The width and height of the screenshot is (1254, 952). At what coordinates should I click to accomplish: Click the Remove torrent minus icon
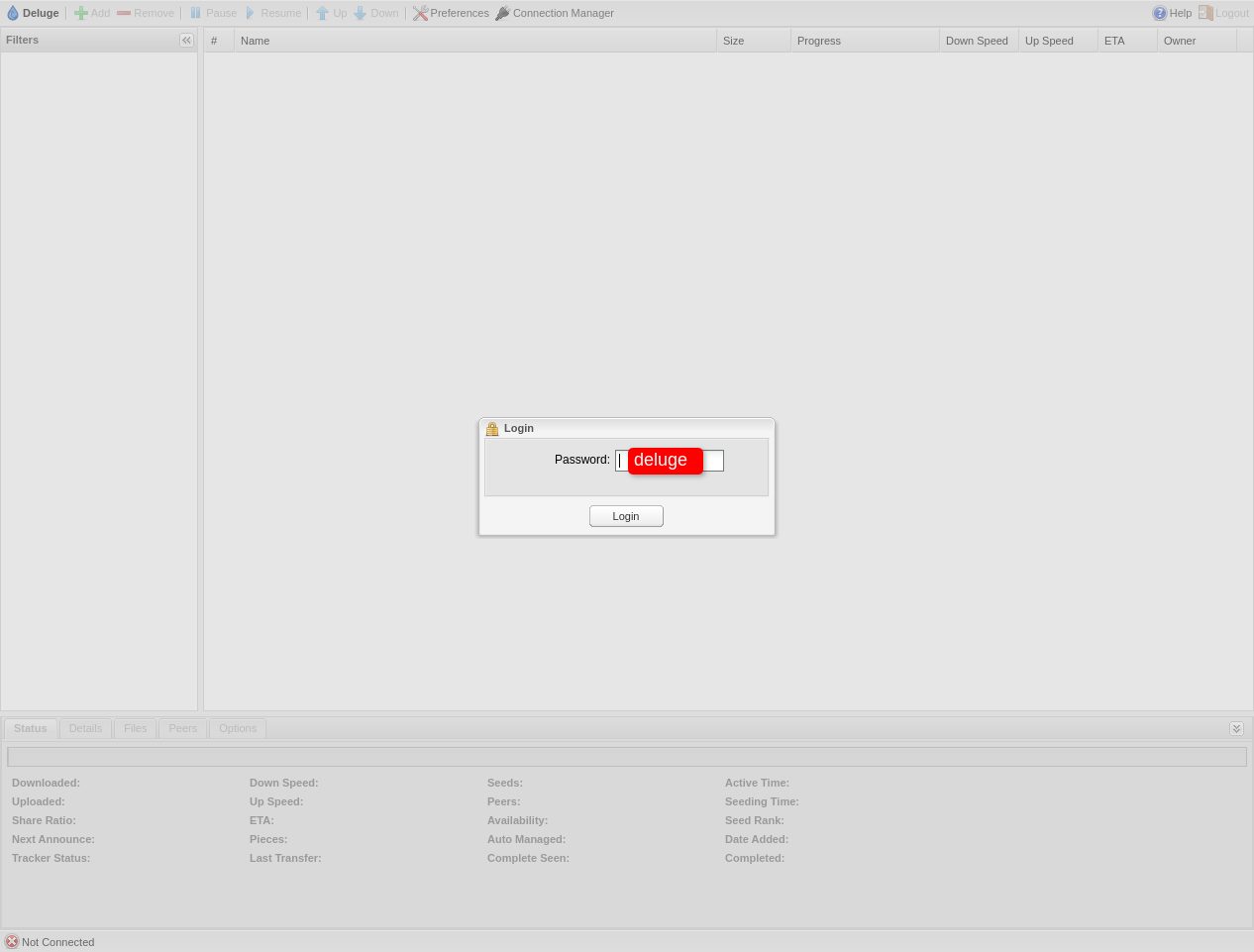[124, 13]
